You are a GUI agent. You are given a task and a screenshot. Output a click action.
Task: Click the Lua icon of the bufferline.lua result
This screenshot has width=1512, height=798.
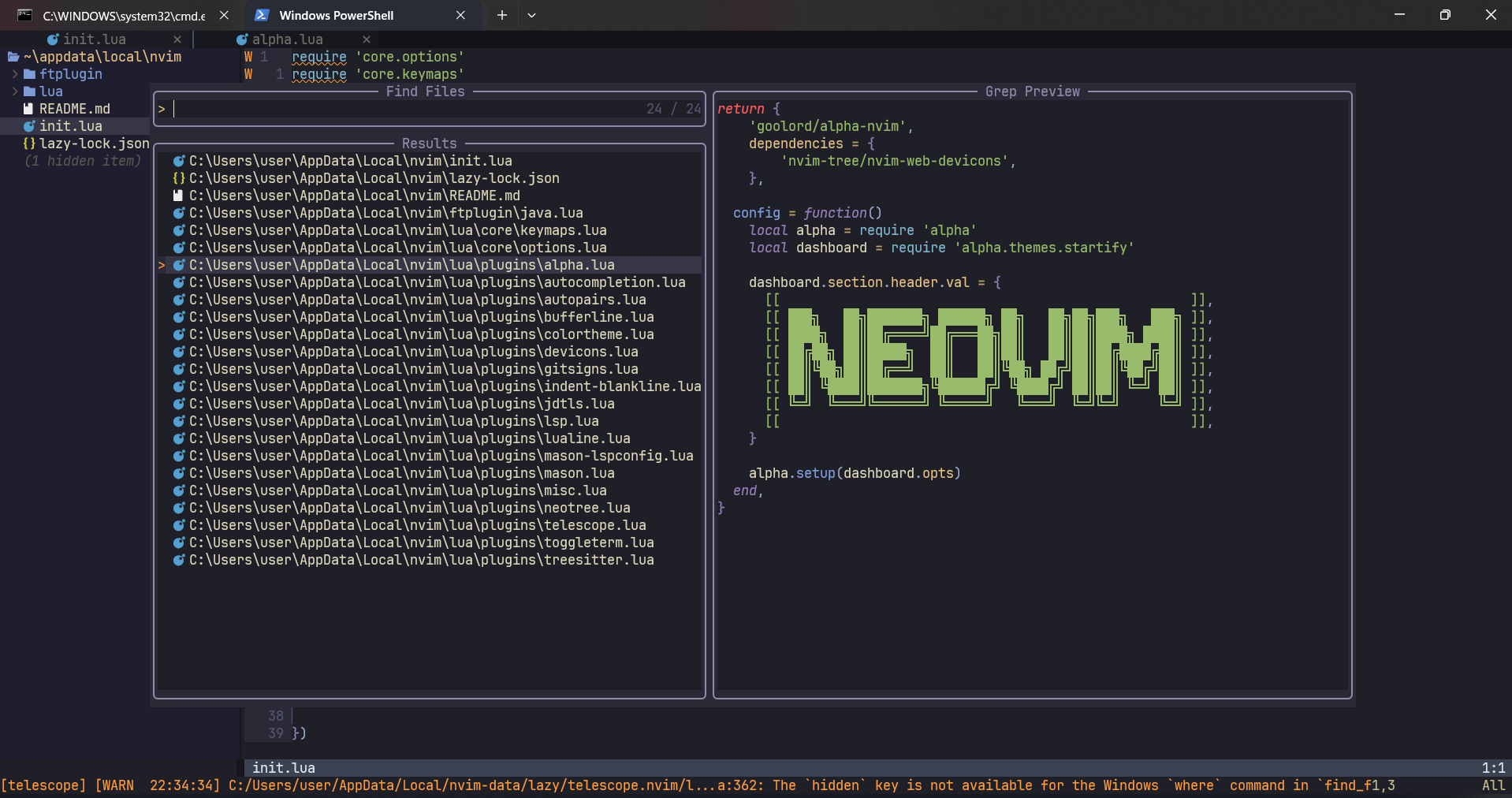click(x=179, y=317)
